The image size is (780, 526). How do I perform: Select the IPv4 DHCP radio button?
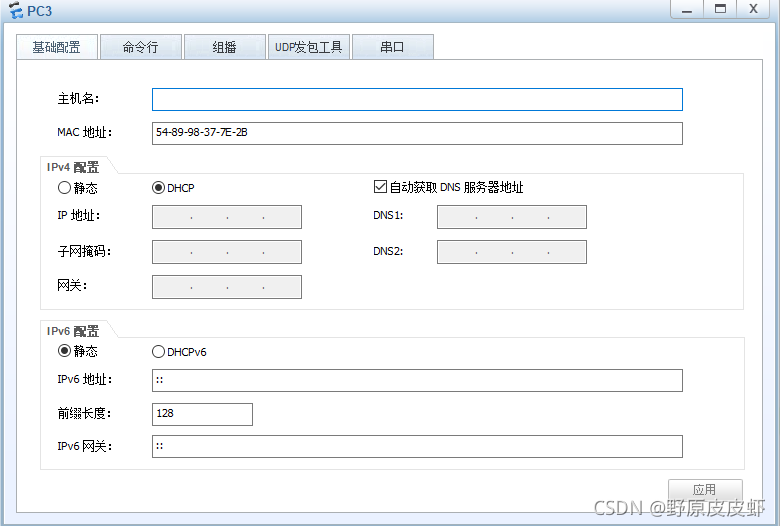coord(158,188)
